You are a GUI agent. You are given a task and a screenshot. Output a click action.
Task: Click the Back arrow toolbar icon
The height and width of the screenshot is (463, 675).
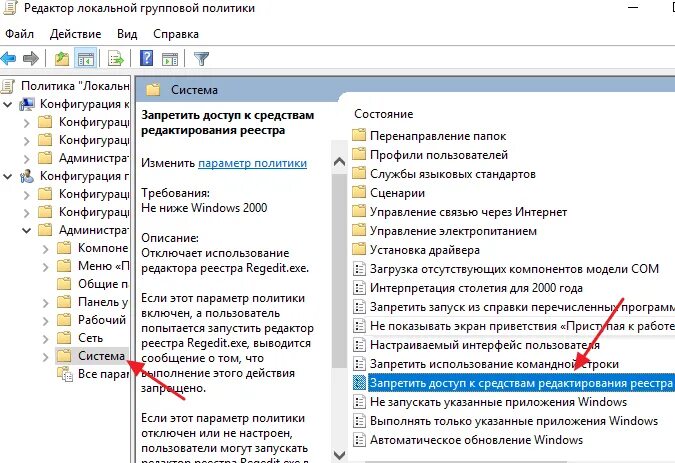9,58
